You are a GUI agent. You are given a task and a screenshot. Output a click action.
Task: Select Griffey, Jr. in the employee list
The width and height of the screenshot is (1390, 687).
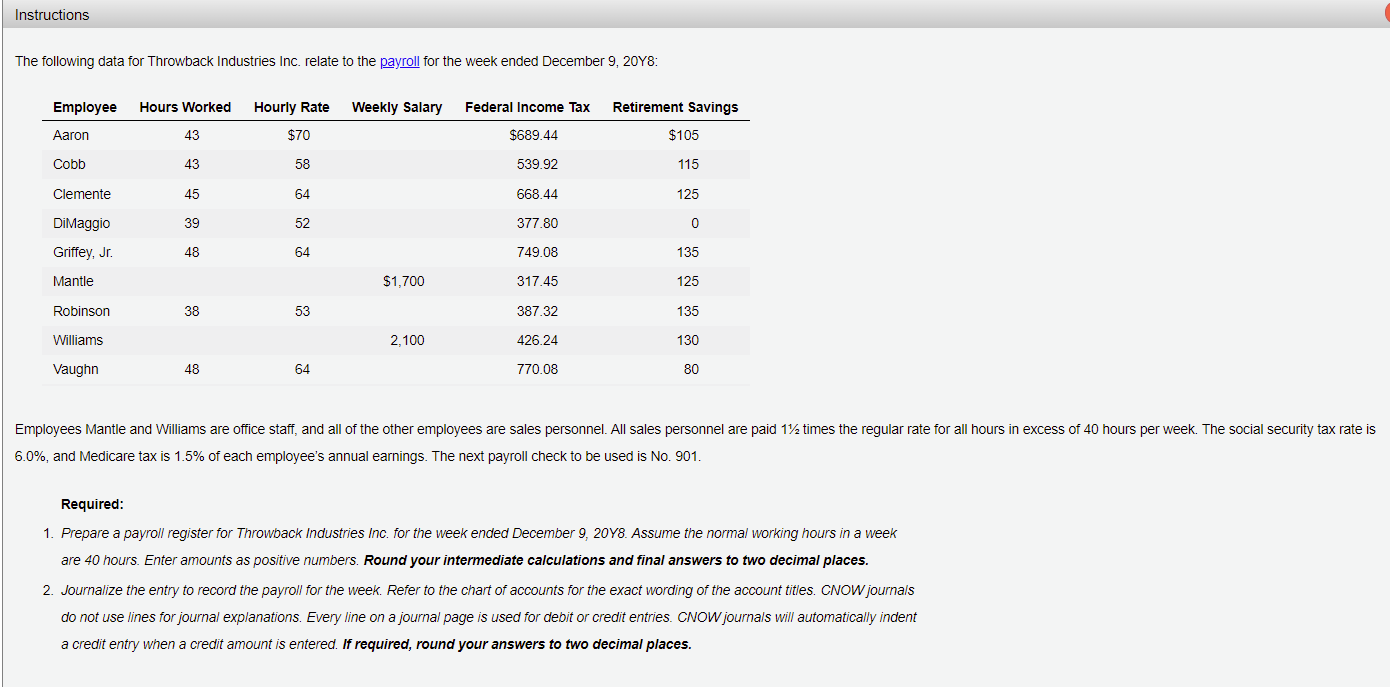[x=84, y=252]
